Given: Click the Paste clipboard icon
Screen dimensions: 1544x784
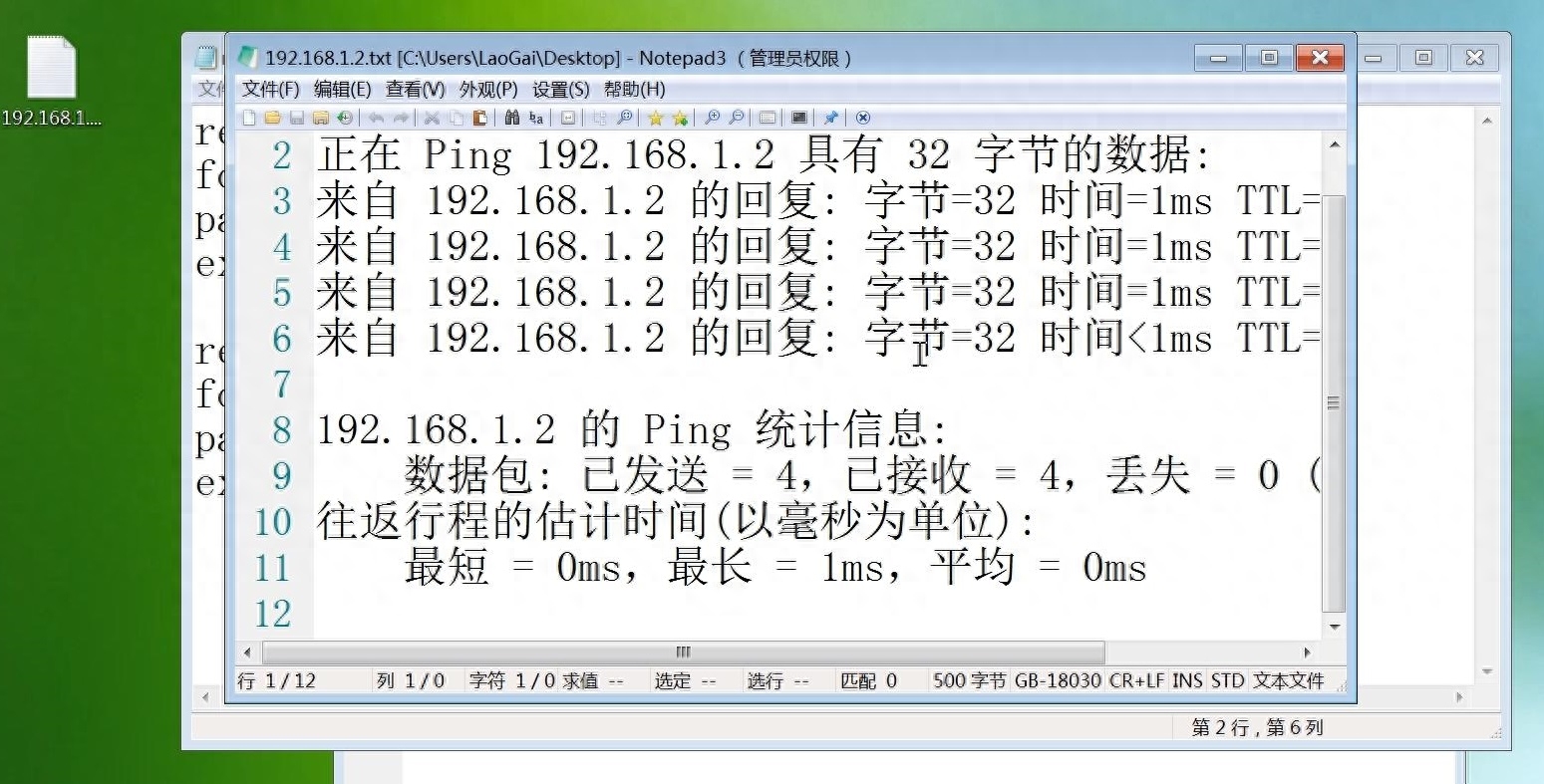Looking at the screenshot, I should tap(480, 118).
